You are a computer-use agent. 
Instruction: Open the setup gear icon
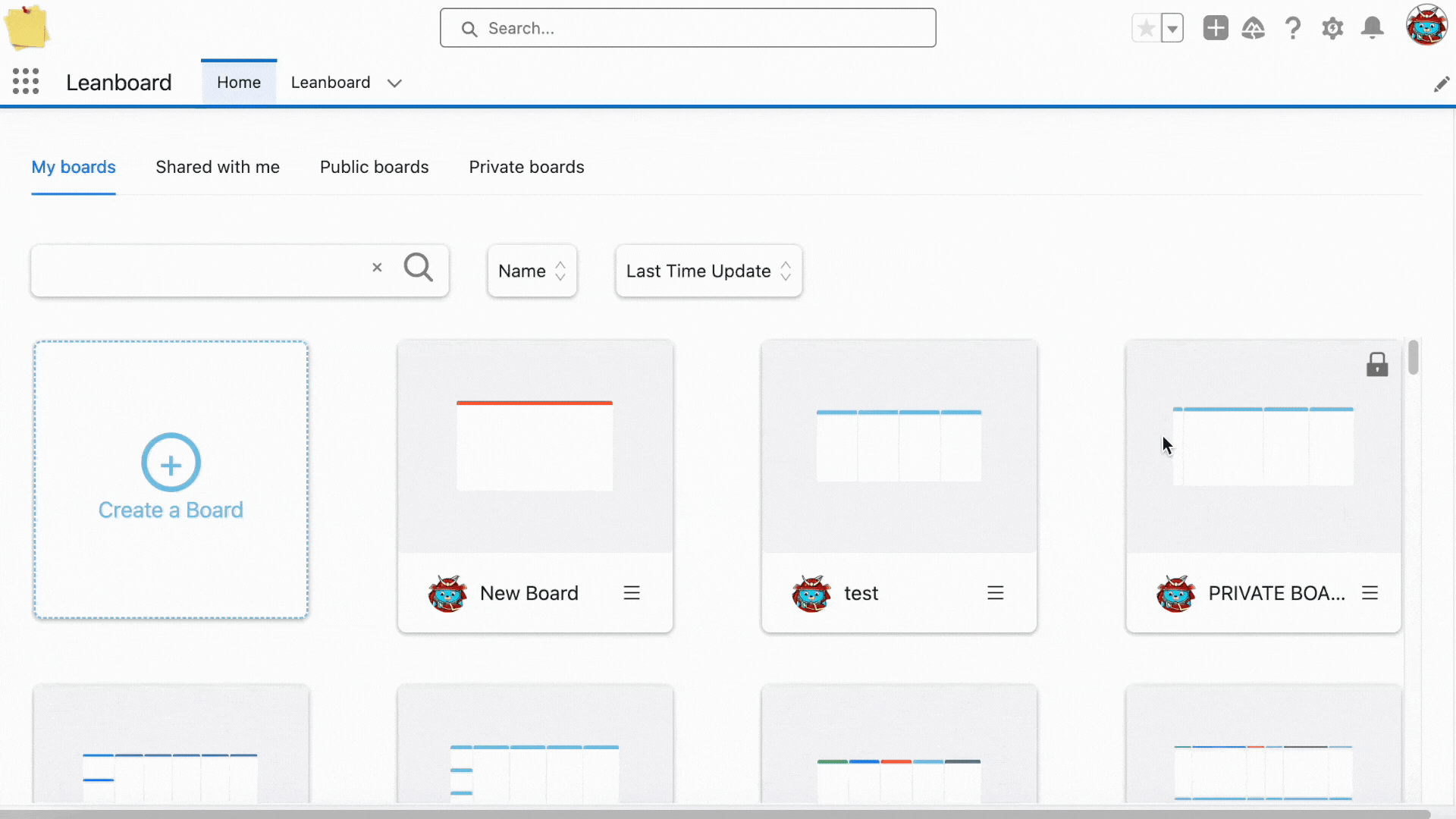(x=1332, y=28)
